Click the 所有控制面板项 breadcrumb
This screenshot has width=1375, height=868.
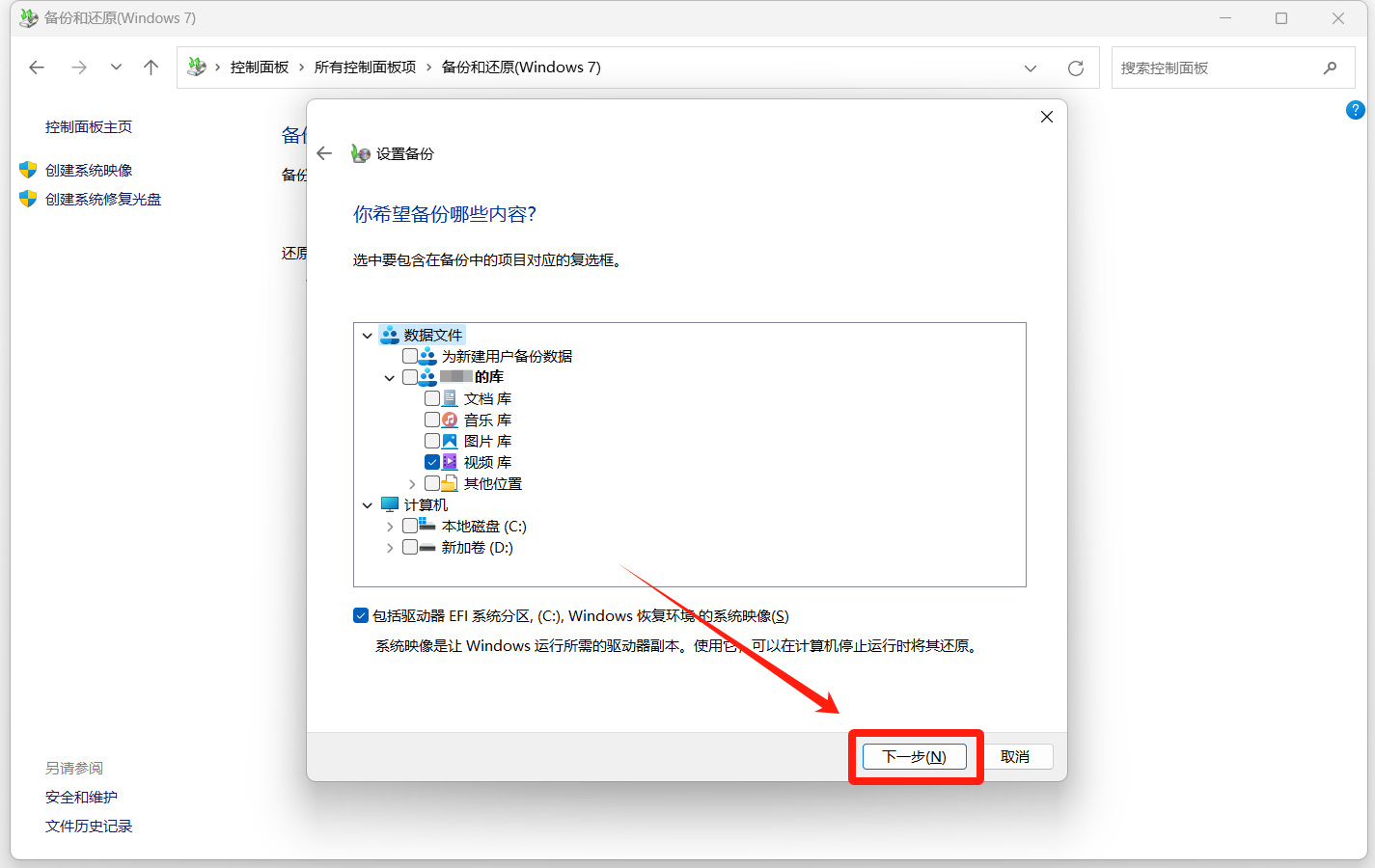click(x=365, y=68)
